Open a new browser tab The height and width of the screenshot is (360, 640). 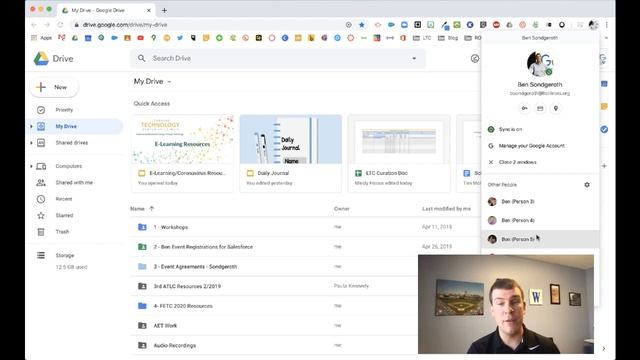[x=164, y=10]
